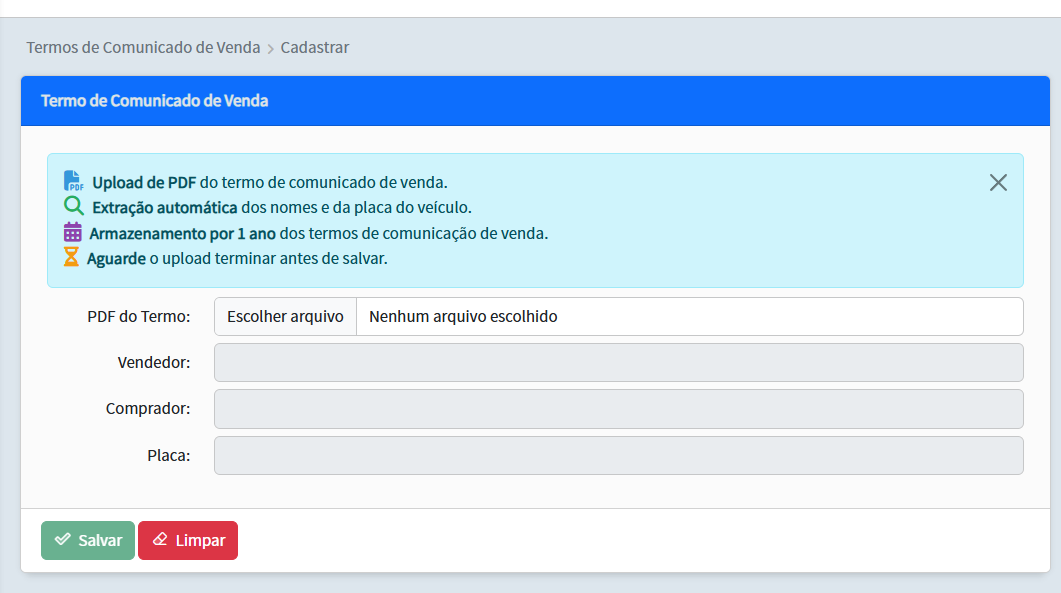Click the Placa input field
This screenshot has height=593, width=1061.
(618, 455)
